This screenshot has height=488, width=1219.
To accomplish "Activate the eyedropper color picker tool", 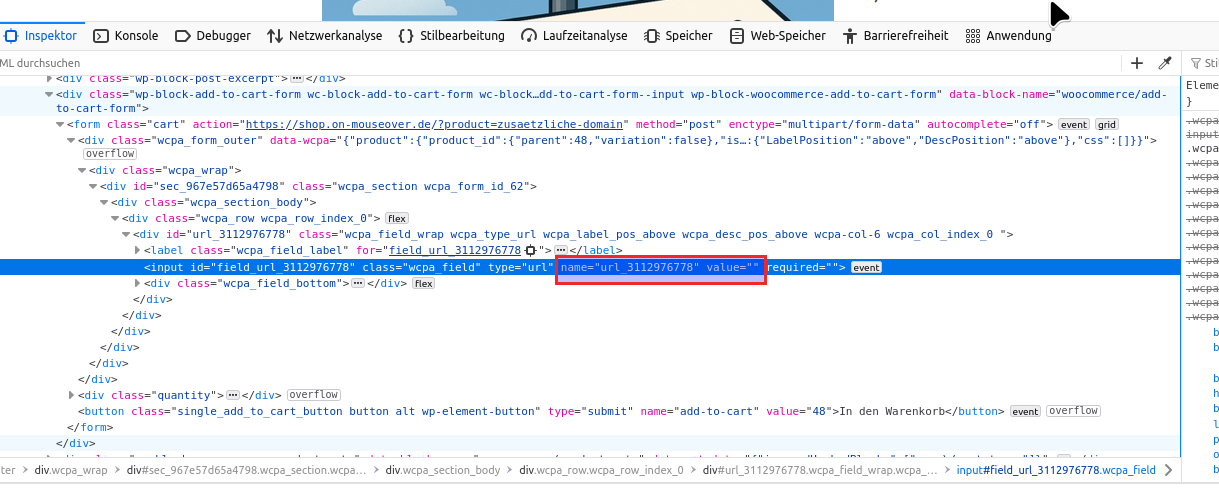I will (1164, 63).
